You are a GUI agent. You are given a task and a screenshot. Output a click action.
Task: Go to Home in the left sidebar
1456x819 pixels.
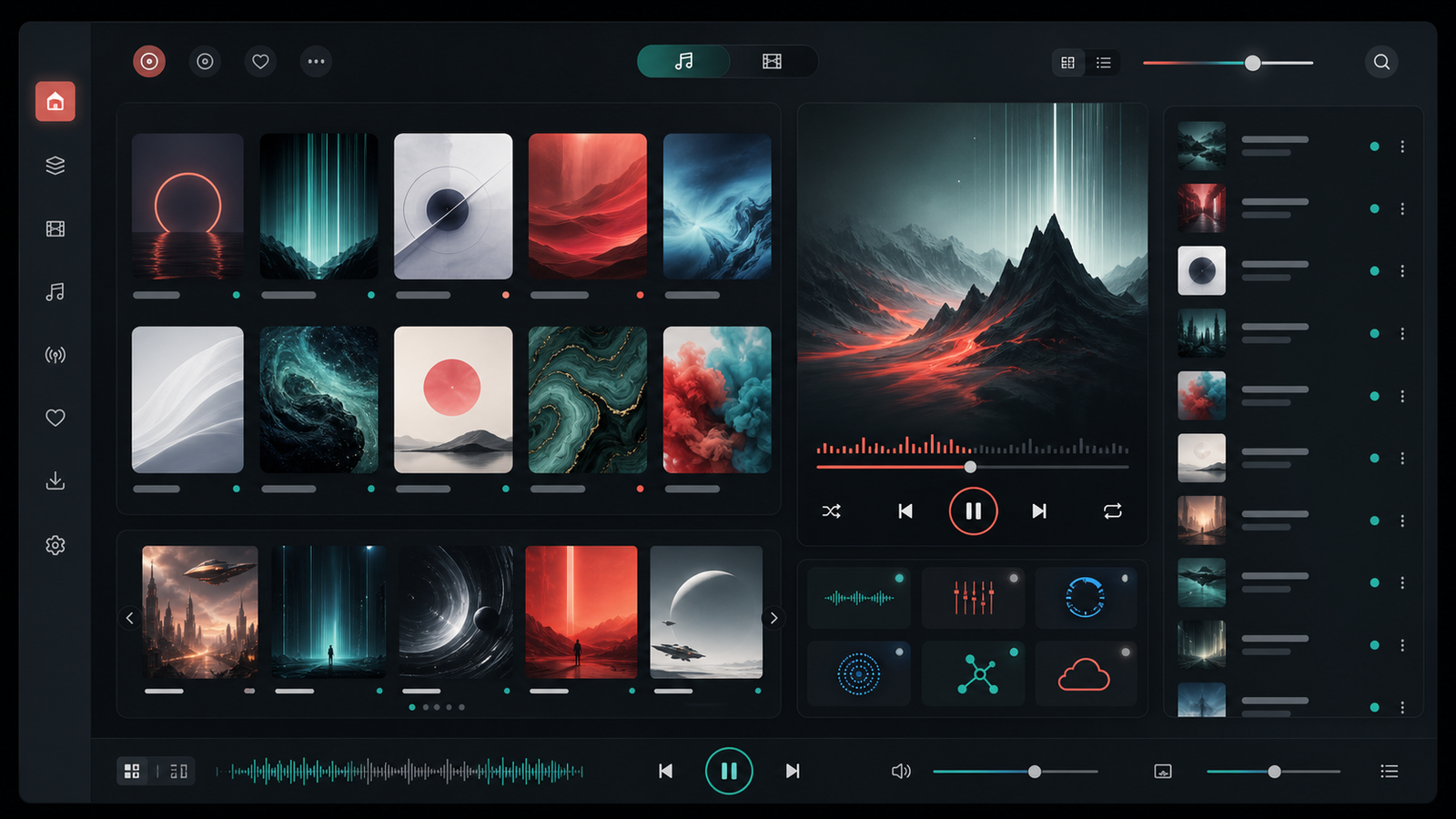56,101
